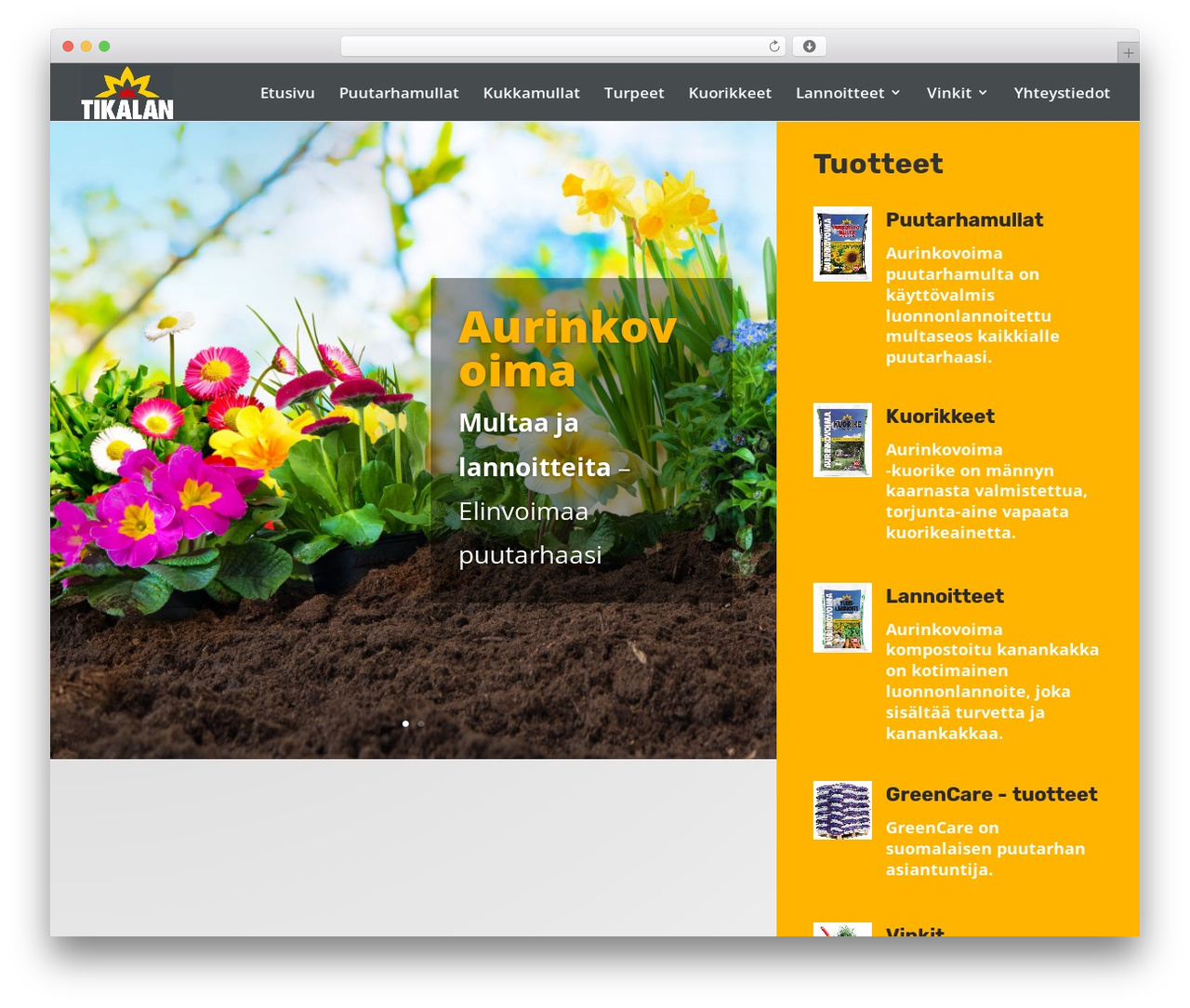Reload the page using the refresh icon
Image resolution: width=1190 pixels, height=1008 pixels.
tap(774, 46)
